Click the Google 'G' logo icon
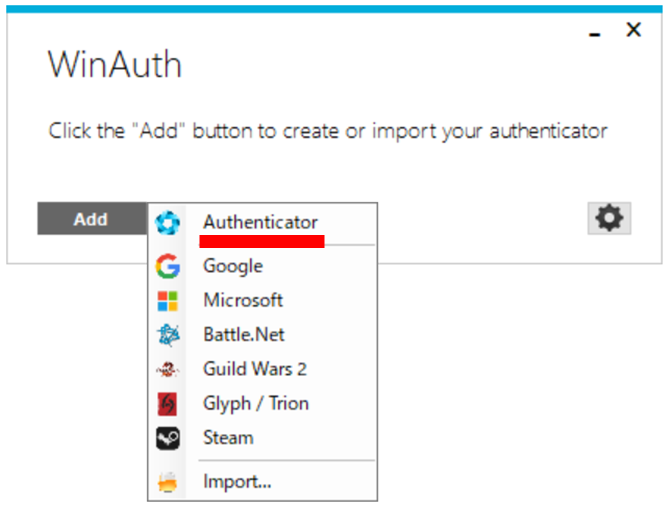 point(168,266)
